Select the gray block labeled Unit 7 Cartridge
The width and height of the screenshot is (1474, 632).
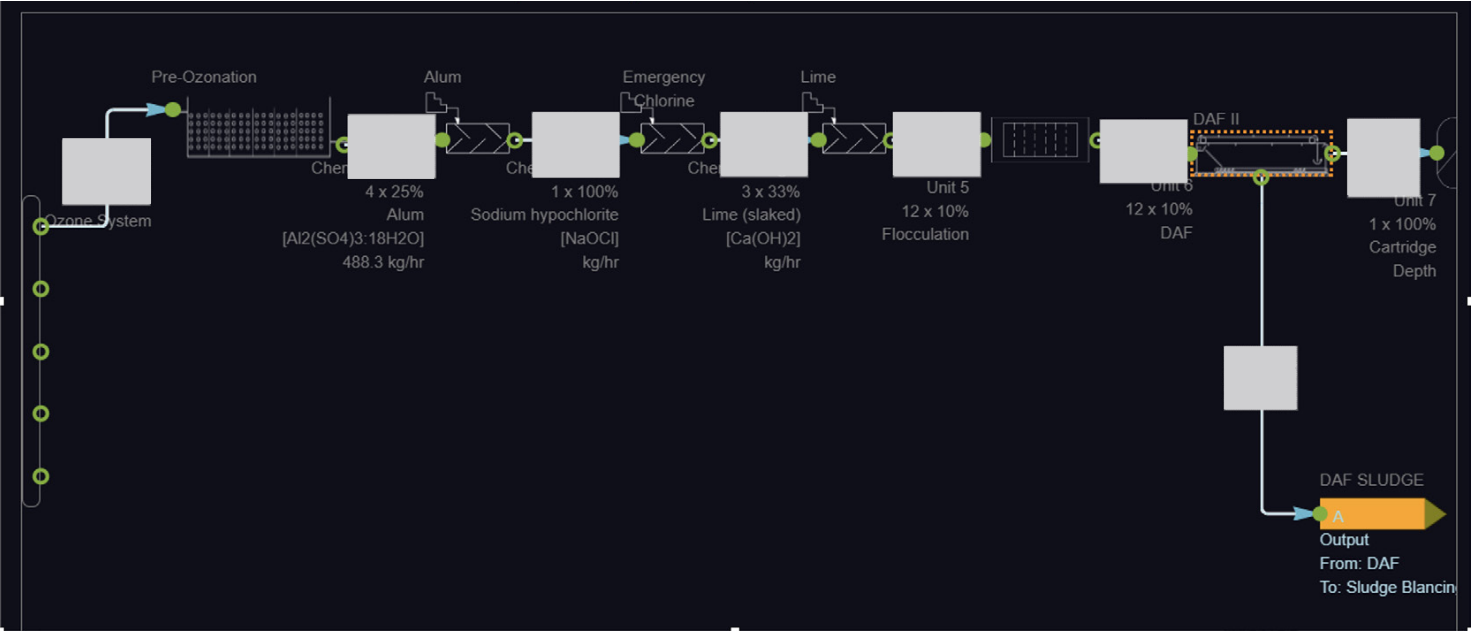click(x=1383, y=157)
